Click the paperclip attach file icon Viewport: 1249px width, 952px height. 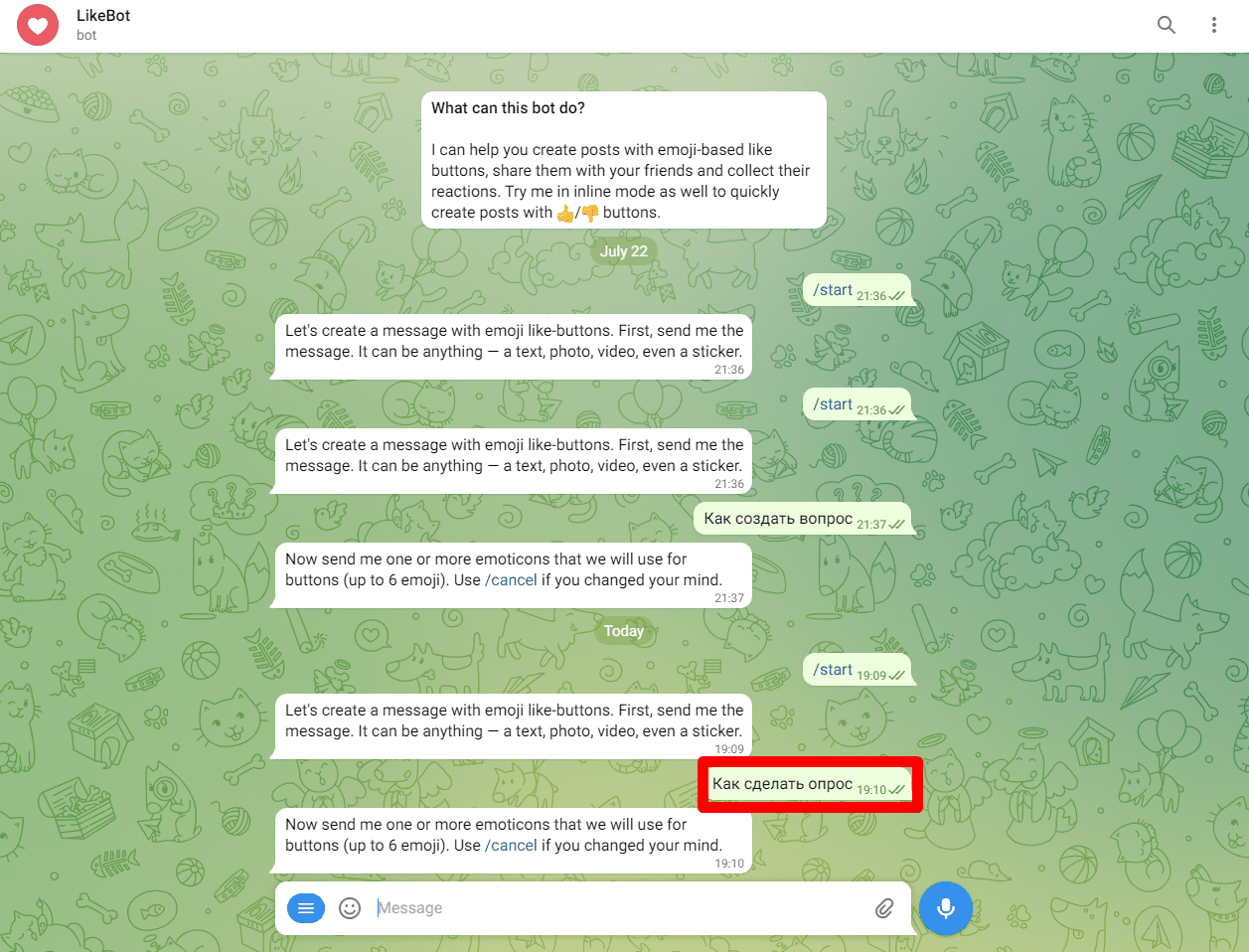(x=884, y=908)
